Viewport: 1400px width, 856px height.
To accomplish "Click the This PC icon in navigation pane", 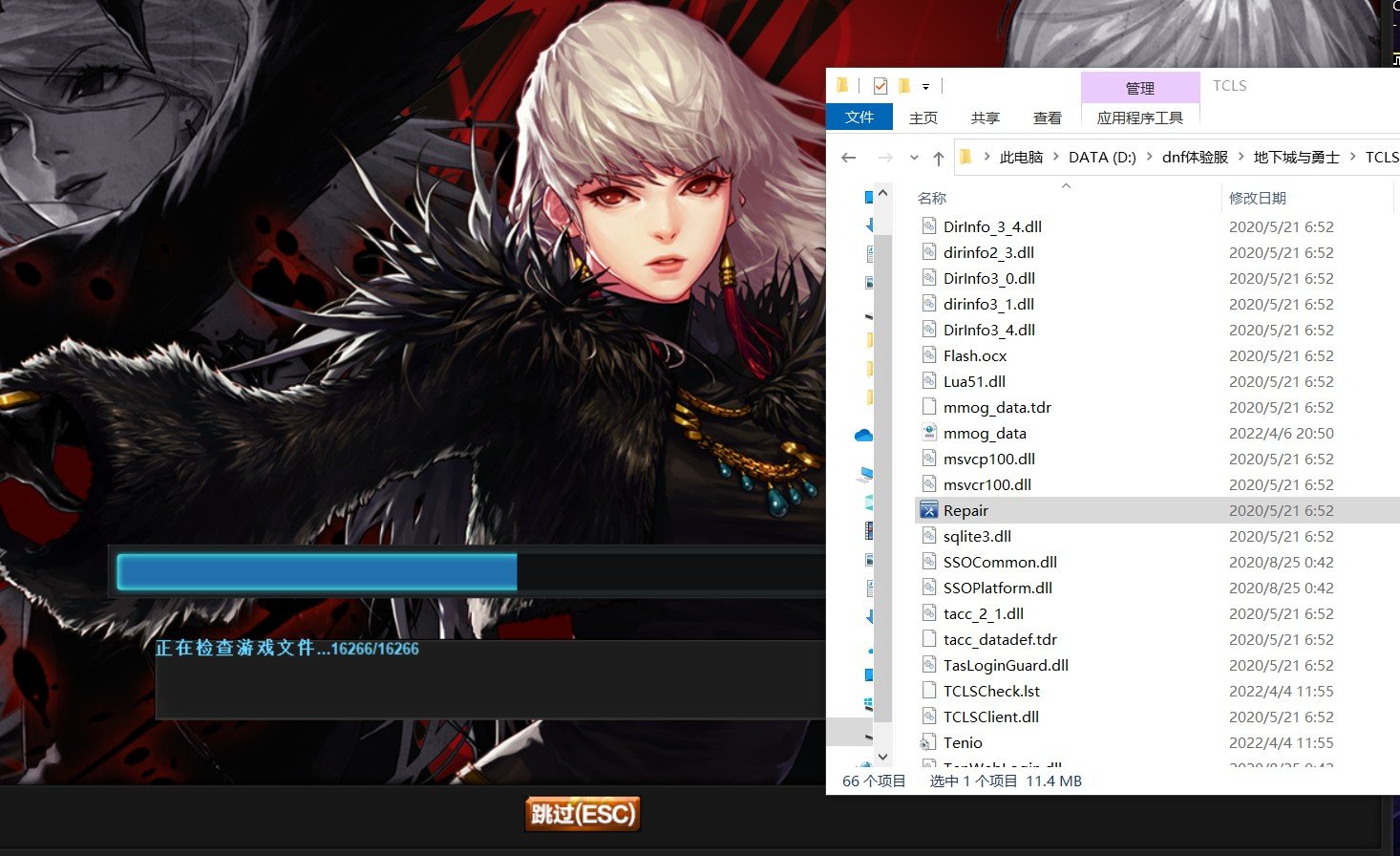I will click(866, 474).
